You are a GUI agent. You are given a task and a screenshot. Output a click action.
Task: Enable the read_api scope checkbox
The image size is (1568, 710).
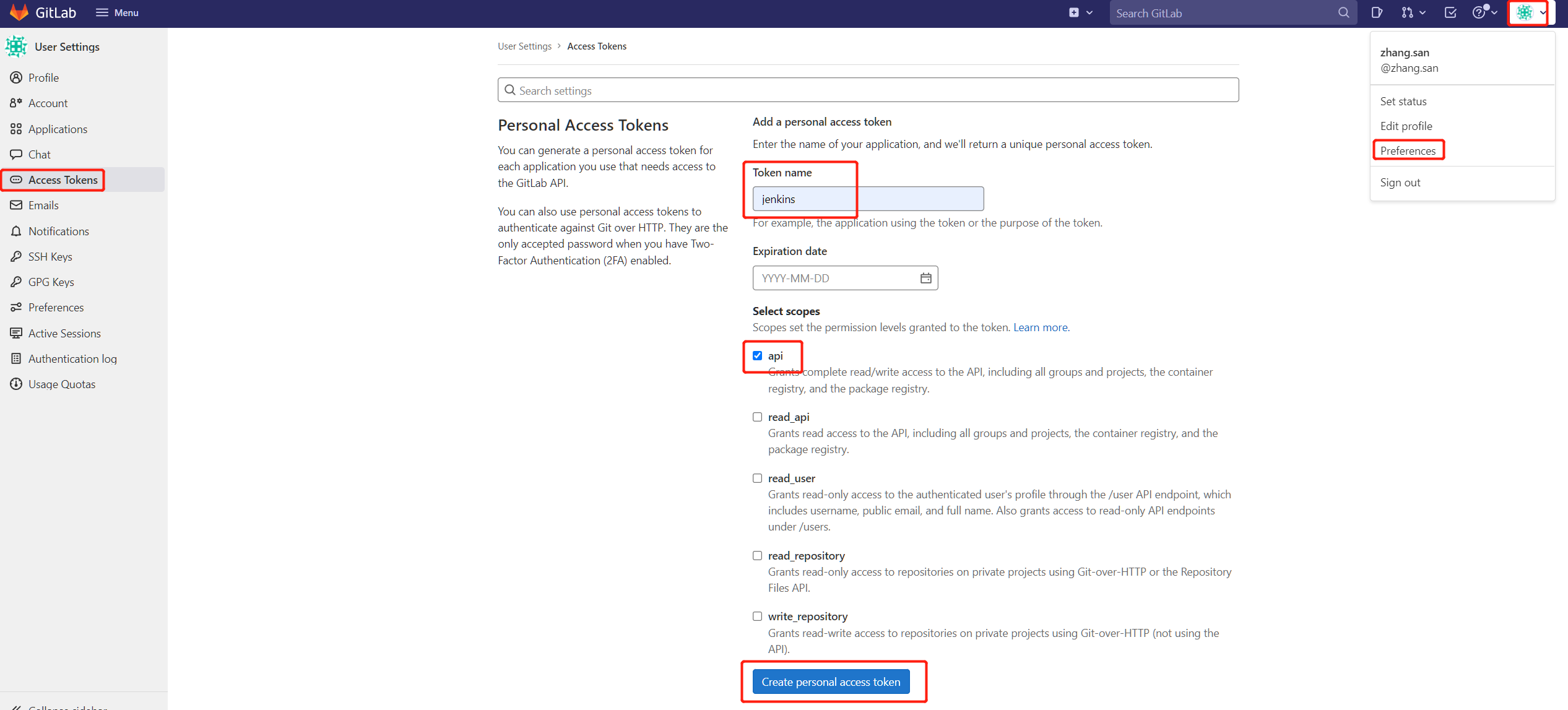pos(757,417)
